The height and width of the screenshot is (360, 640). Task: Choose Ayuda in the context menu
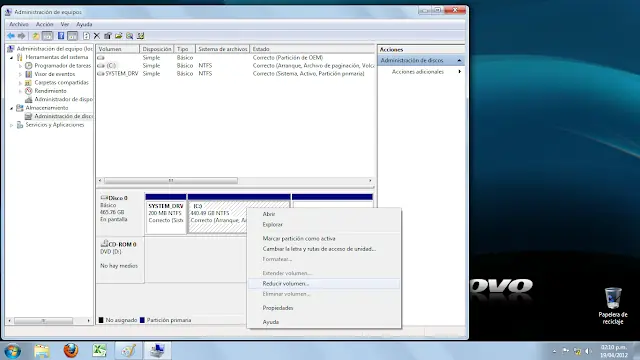[x=324, y=322]
